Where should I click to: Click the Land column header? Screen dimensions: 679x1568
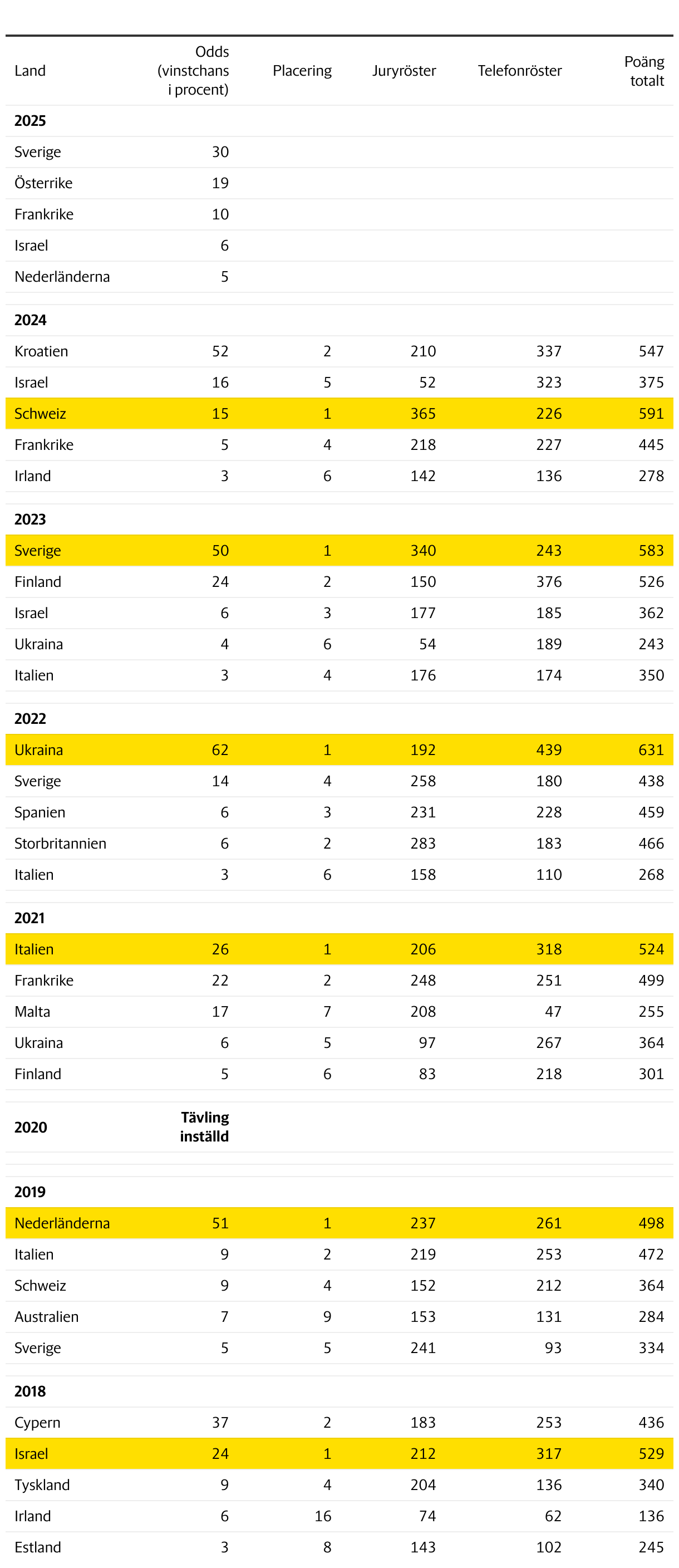[x=30, y=71]
